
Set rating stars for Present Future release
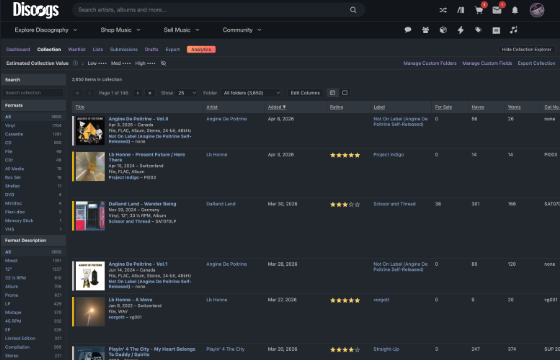(345, 155)
